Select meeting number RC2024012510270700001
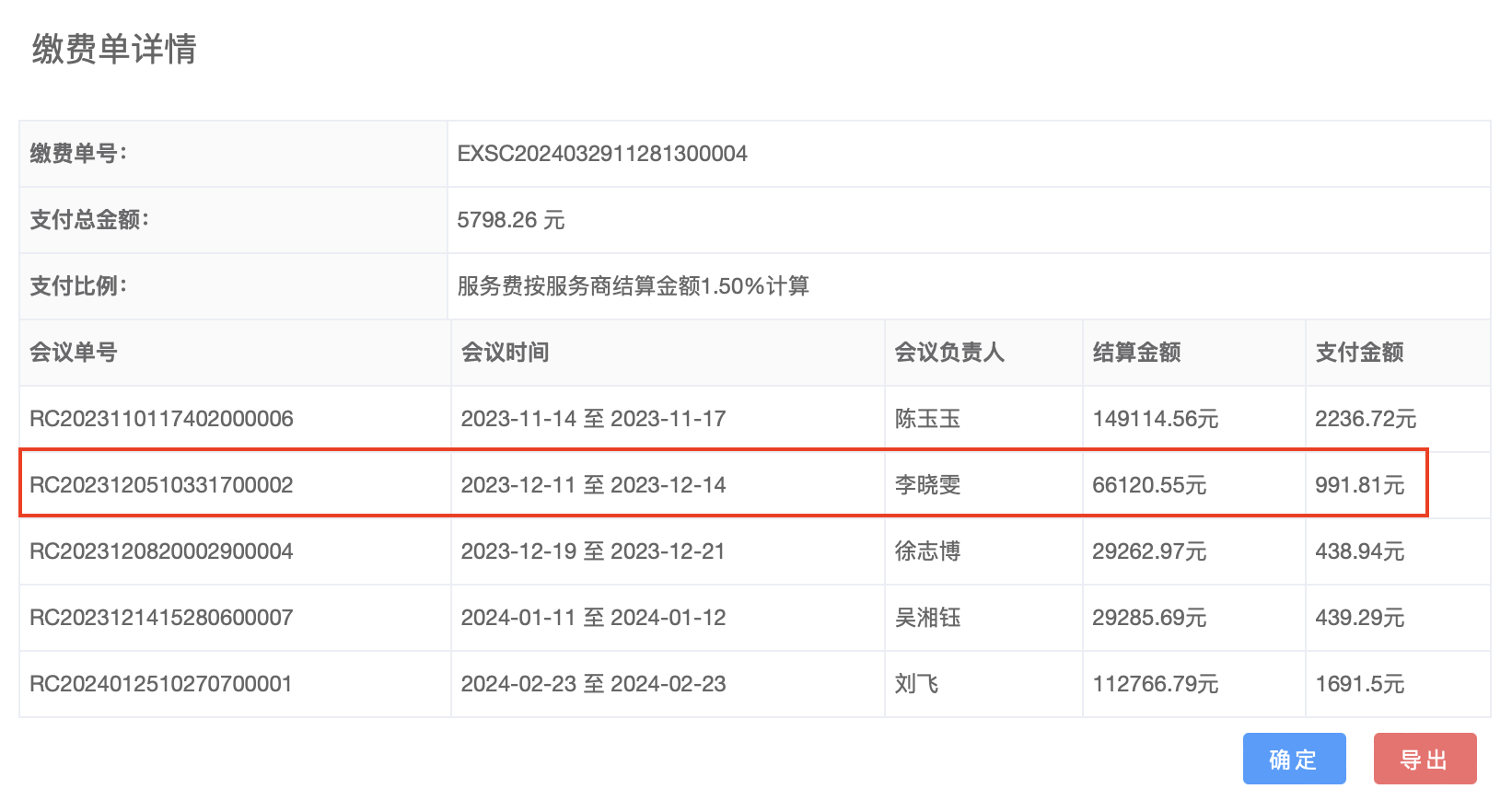1512x812 pixels. [161, 684]
